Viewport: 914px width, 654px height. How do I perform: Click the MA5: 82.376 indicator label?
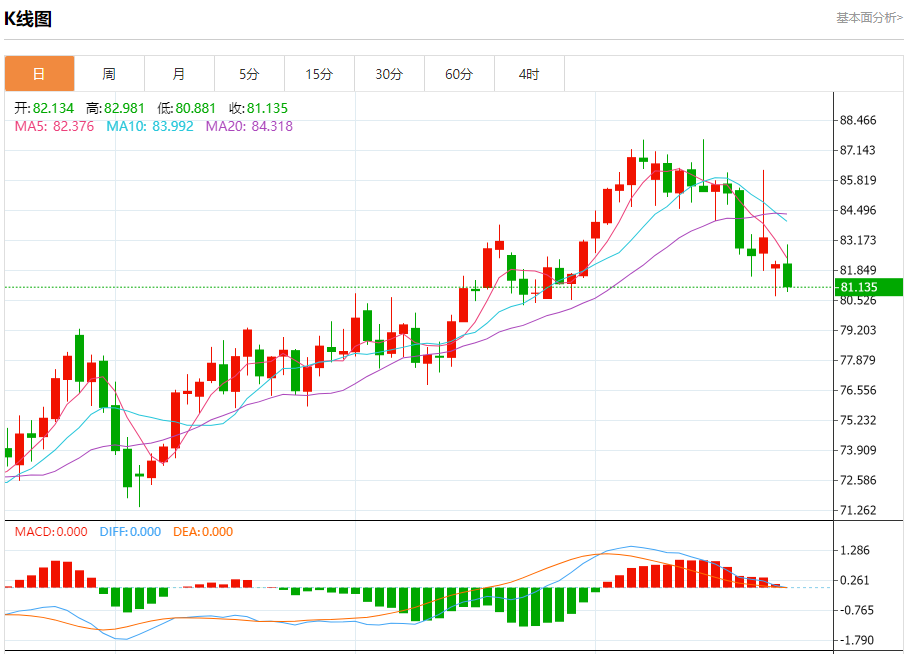coord(54,126)
